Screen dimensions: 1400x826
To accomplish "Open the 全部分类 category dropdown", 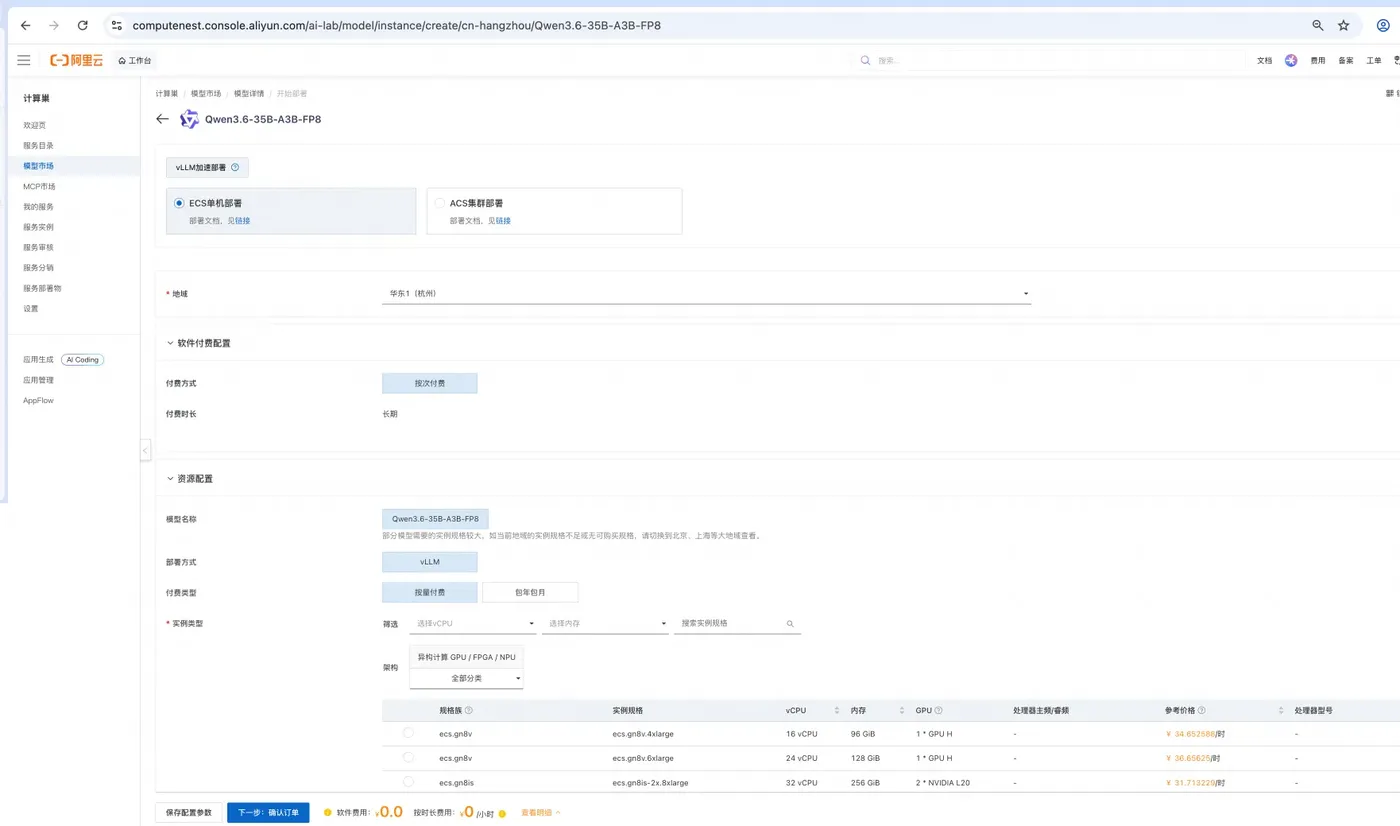I will coord(466,678).
